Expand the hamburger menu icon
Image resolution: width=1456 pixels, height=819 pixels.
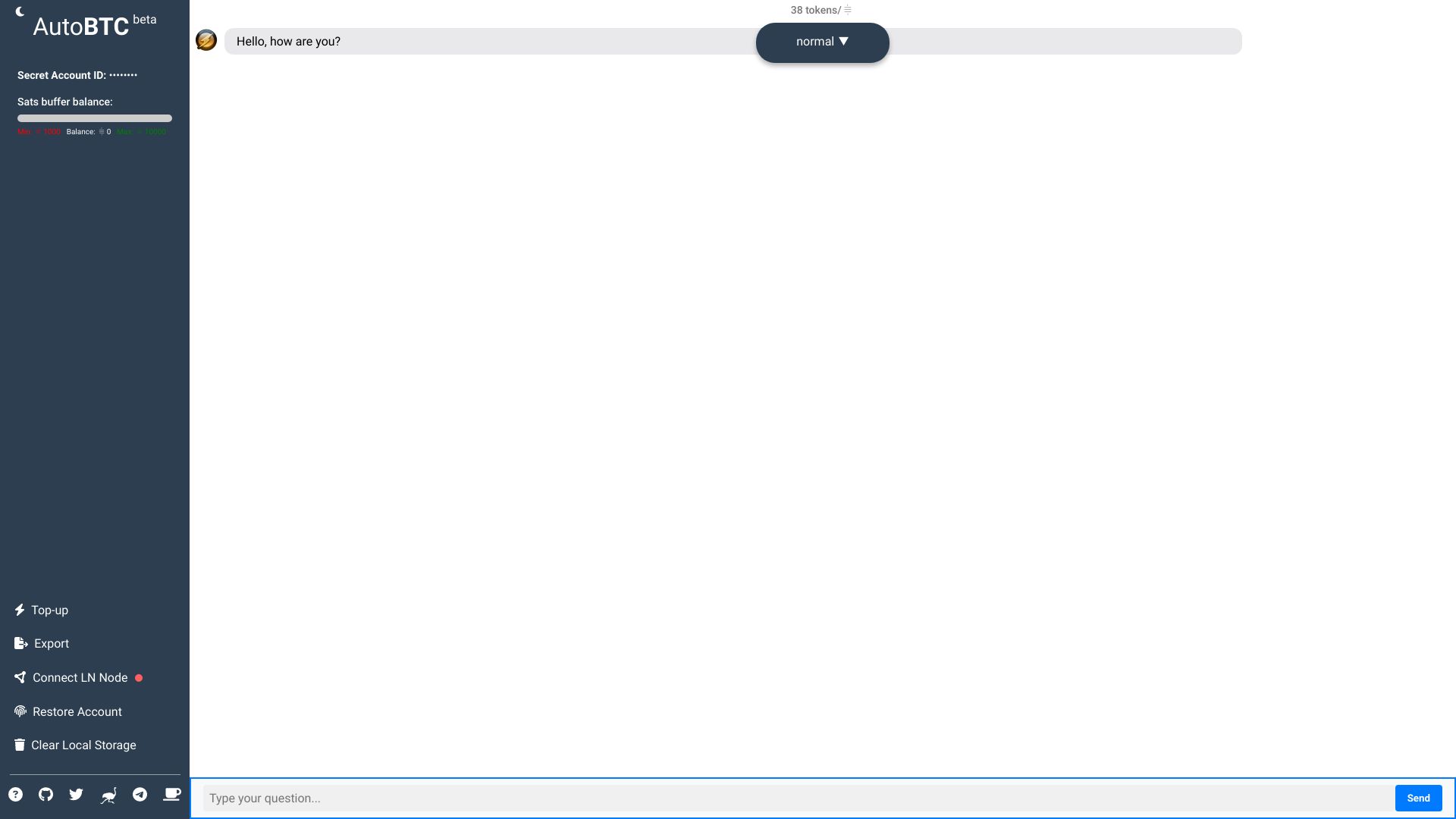[848, 10]
